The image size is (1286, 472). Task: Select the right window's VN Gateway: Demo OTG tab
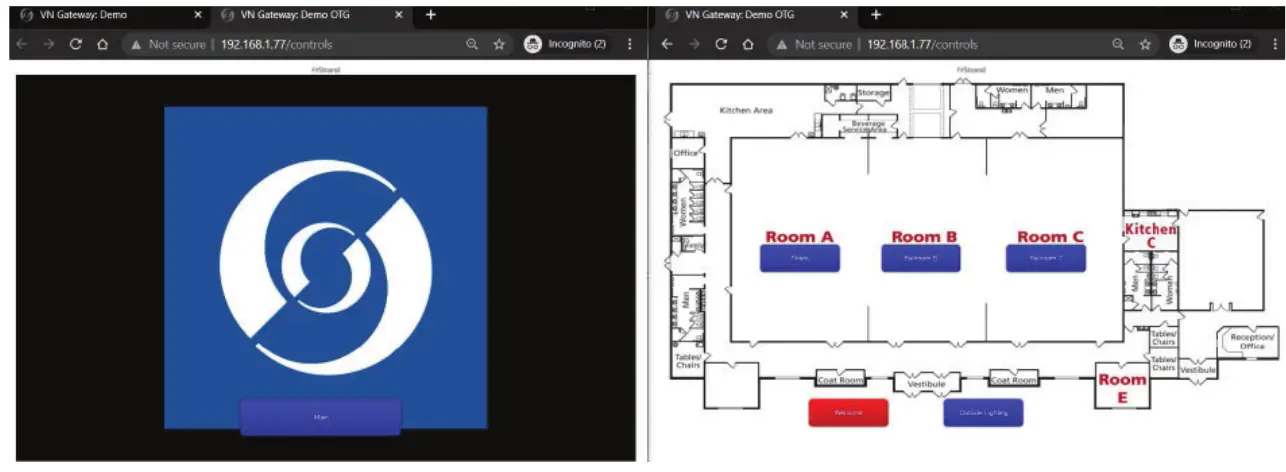pos(757,15)
